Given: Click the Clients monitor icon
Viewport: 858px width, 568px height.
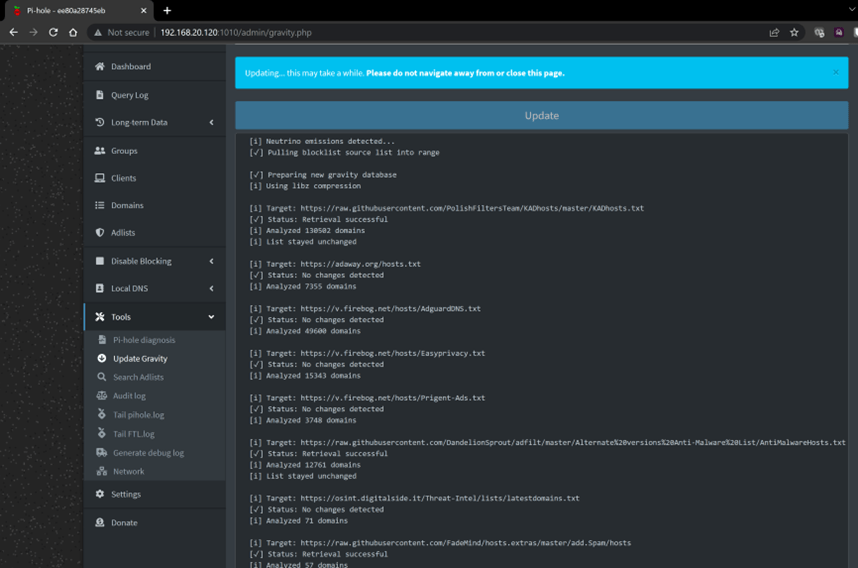Looking at the screenshot, I should pos(100,178).
